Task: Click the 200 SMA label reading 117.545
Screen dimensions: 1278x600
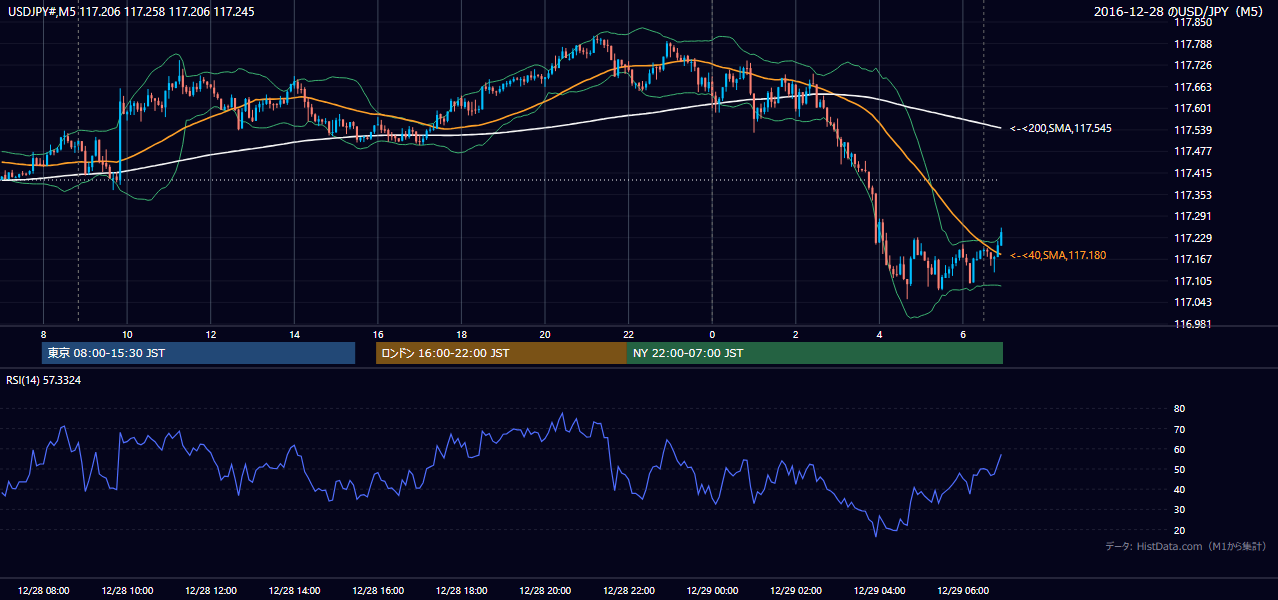Action: pos(1061,129)
